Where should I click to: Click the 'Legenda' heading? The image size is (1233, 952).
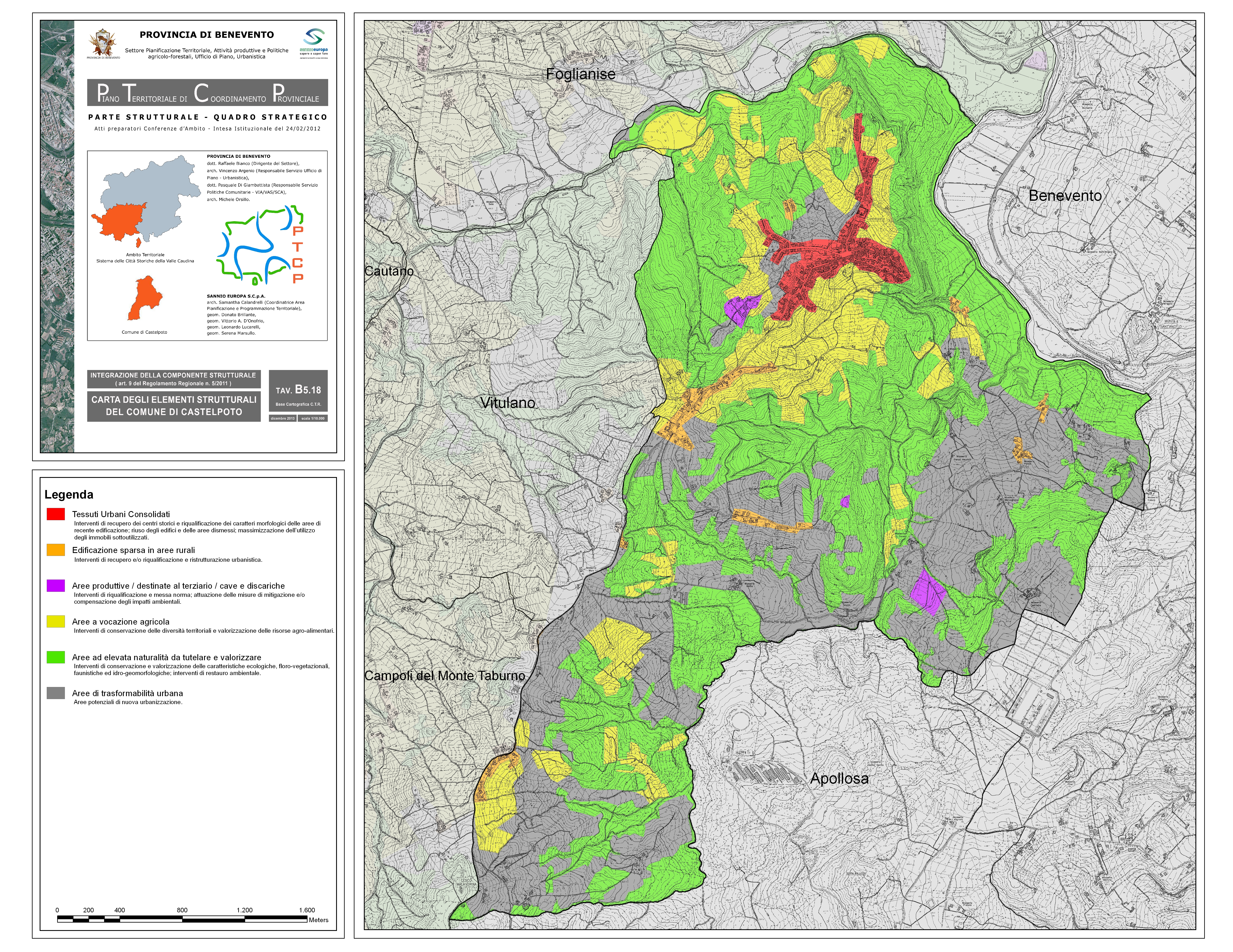(69, 495)
